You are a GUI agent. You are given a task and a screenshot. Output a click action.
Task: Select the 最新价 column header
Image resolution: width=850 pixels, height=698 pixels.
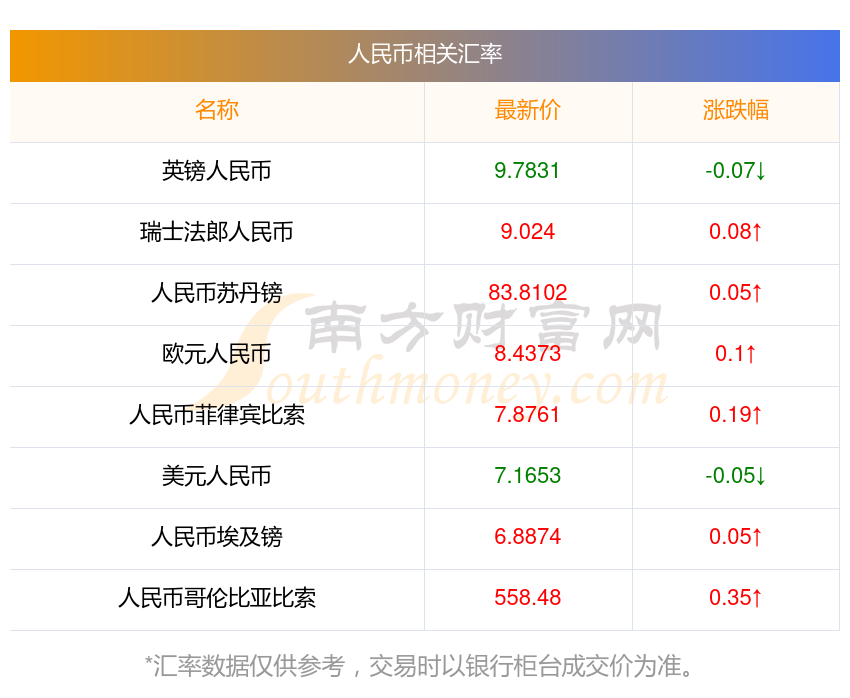[x=527, y=110]
